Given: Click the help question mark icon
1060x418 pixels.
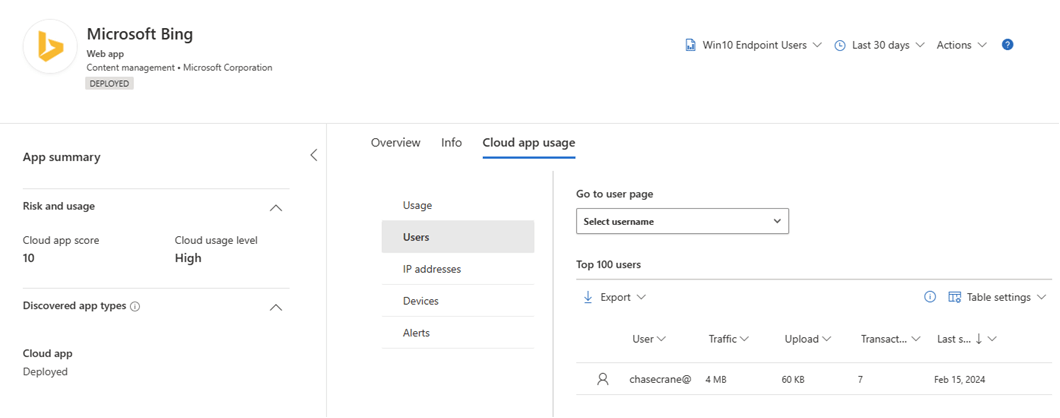Looking at the screenshot, I should [x=1007, y=45].
